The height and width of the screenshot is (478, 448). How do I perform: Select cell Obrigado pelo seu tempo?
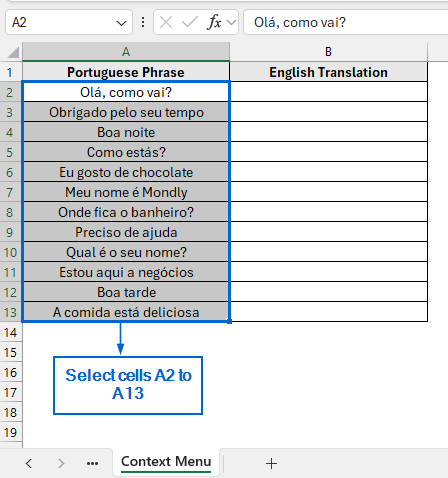coord(126,112)
